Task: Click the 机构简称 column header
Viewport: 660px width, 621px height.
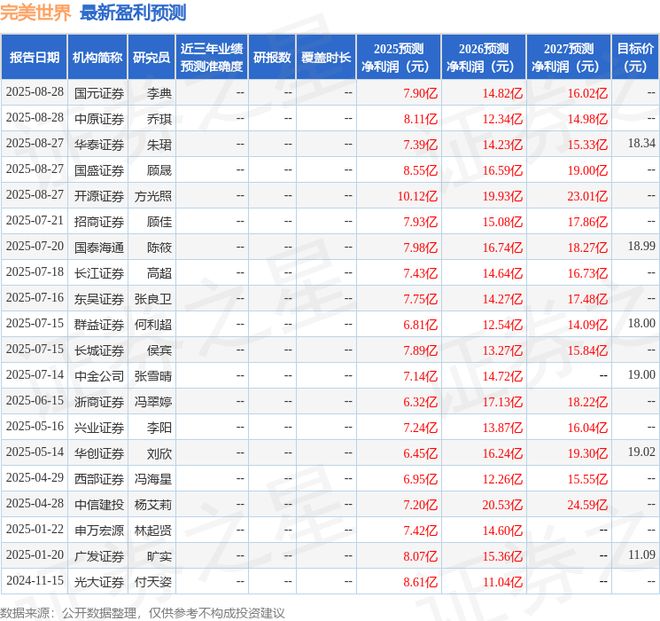Action: tap(97, 57)
